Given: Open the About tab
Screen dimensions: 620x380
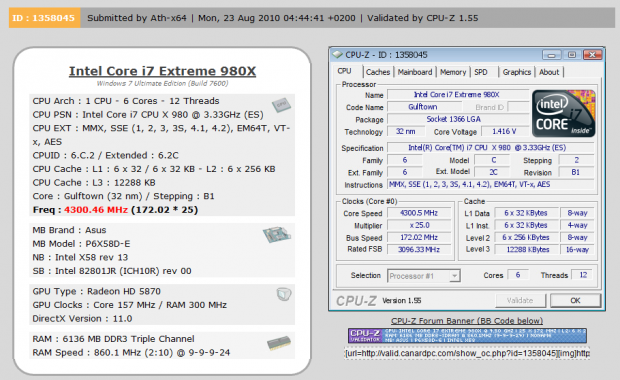Looking at the screenshot, I should click(x=549, y=72).
